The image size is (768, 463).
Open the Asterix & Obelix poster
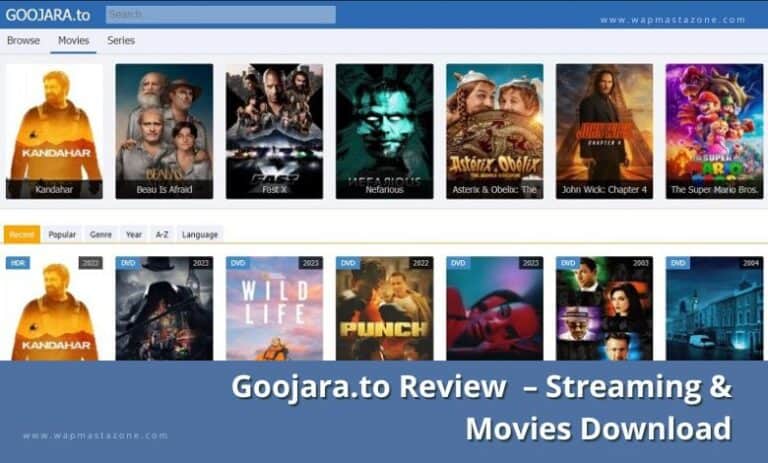point(495,131)
